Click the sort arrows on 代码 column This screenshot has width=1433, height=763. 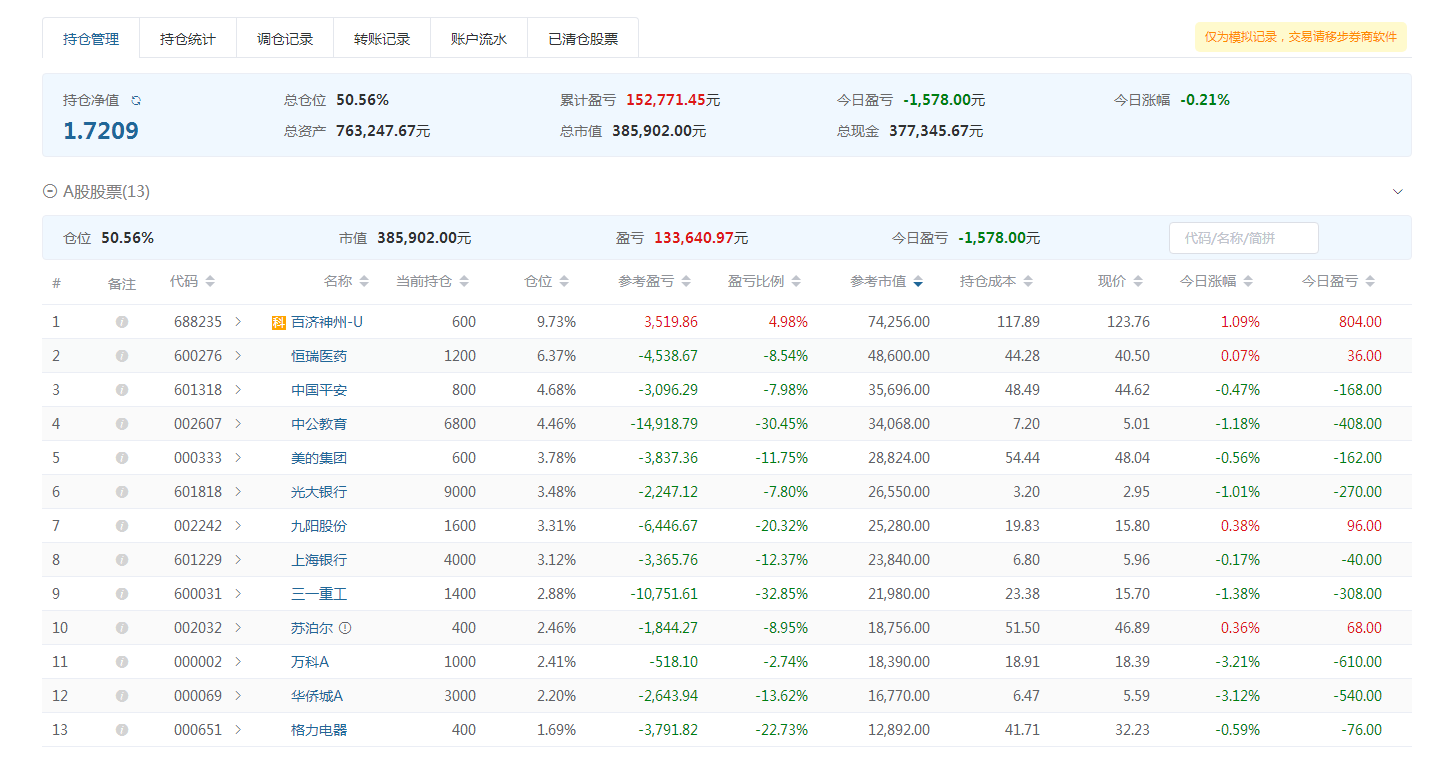click(x=210, y=282)
